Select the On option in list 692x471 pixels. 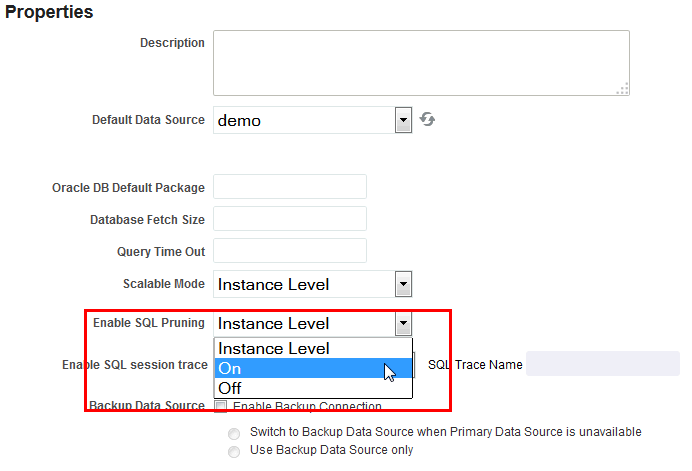coord(313,368)
